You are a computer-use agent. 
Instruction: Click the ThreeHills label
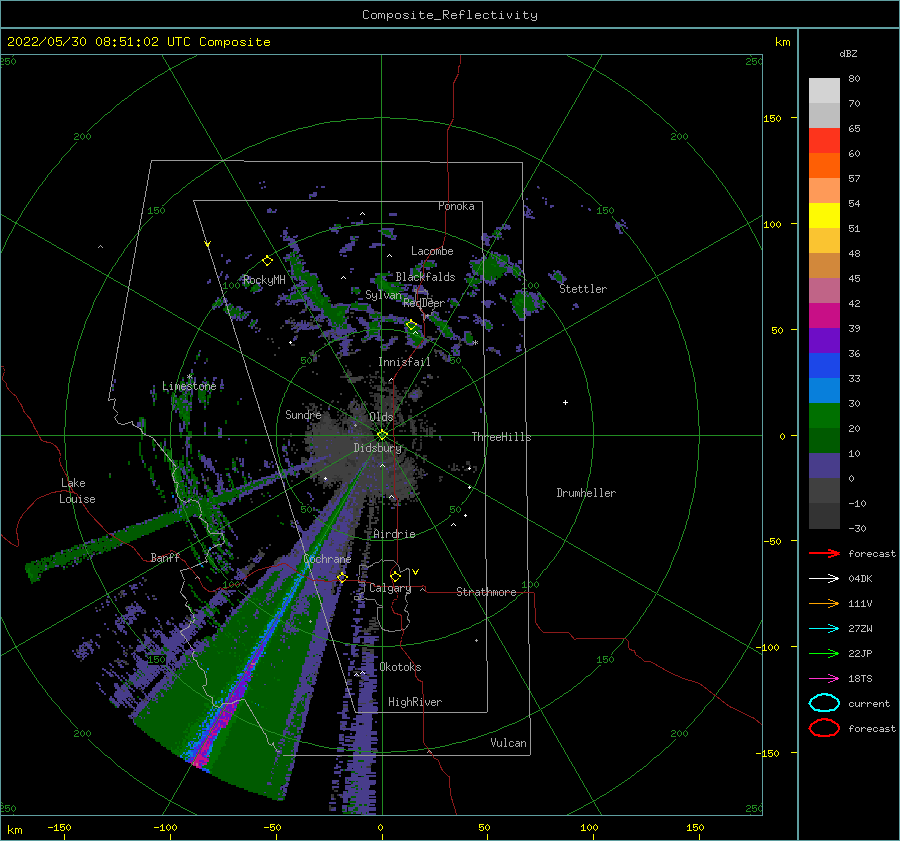coord(501,437)
